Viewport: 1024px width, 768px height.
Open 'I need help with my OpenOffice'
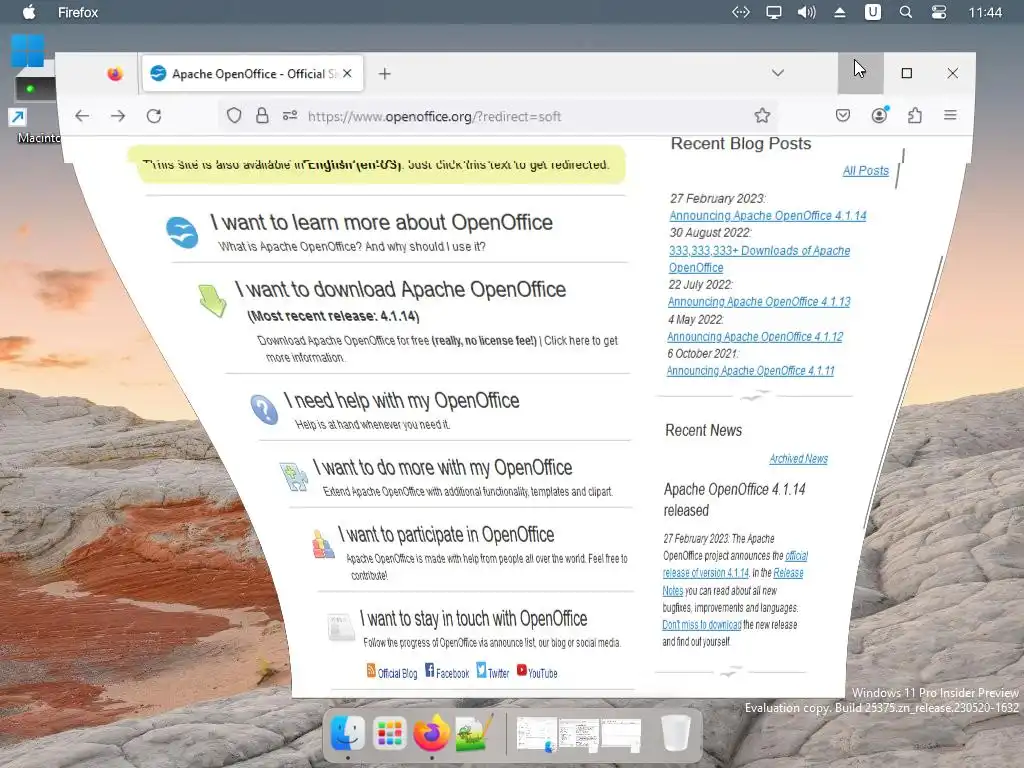tap(402, 400)
